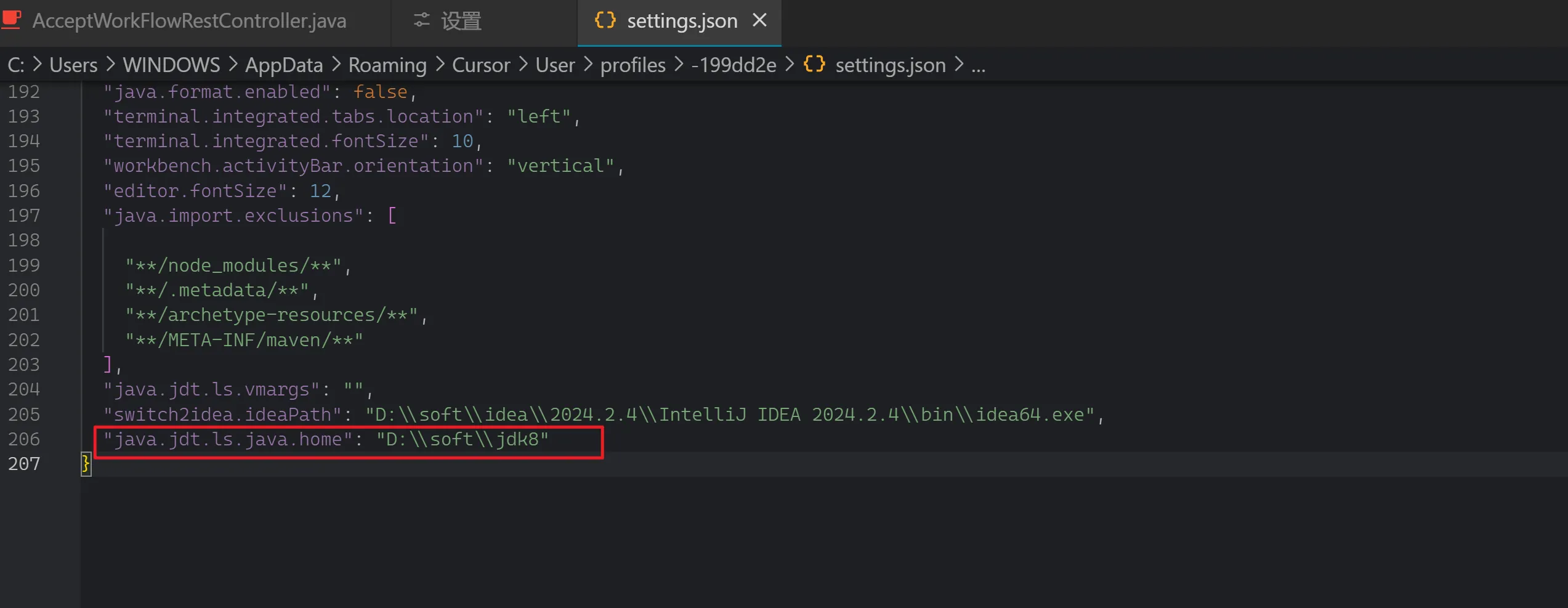The height and width of the screenshot is (608, 1568).
Task: Switch to the AcceptWorkFlowRestController.java tab
Action: pos(189,20)
